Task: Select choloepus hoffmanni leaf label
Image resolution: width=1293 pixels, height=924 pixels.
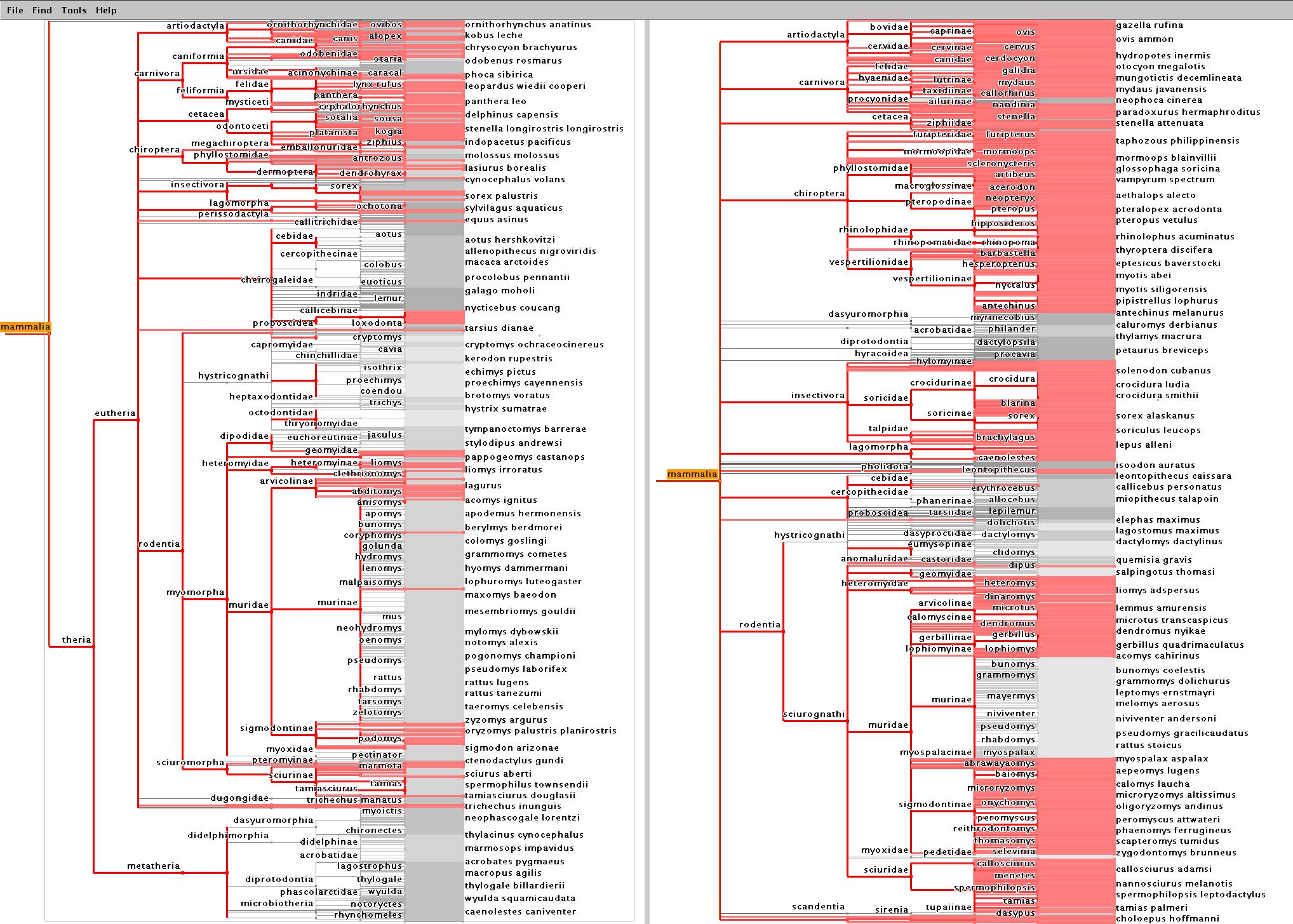Action: [1167, 918]
